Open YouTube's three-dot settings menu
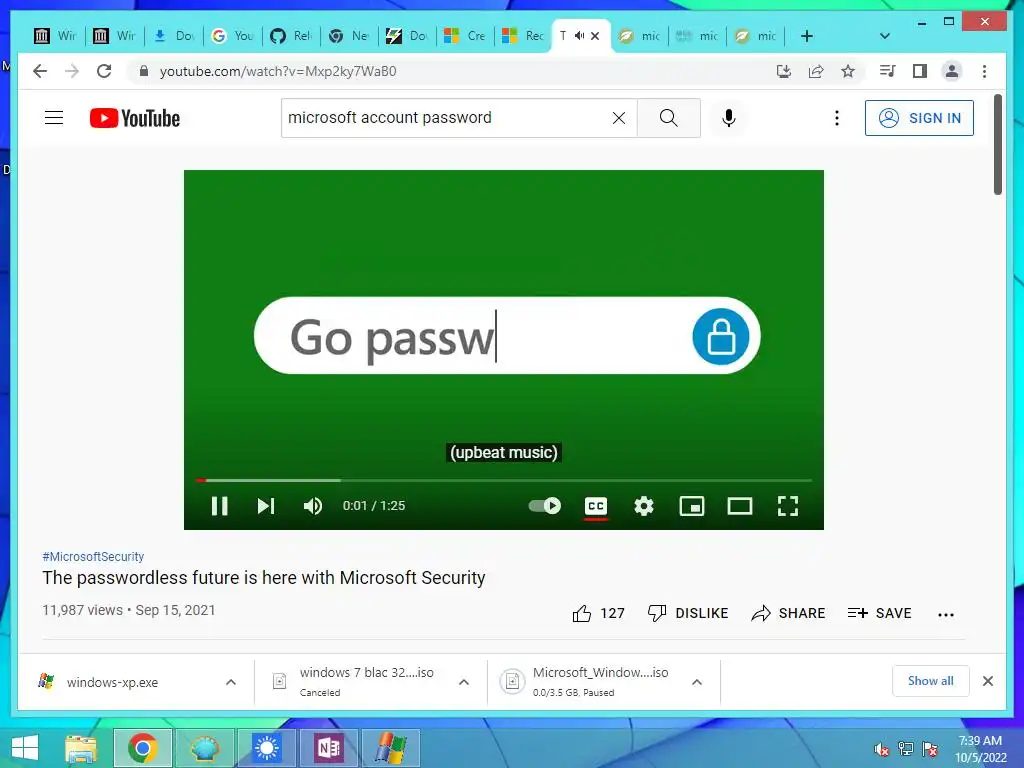This screenshot has height=768, width=1024. coord(837,118)
